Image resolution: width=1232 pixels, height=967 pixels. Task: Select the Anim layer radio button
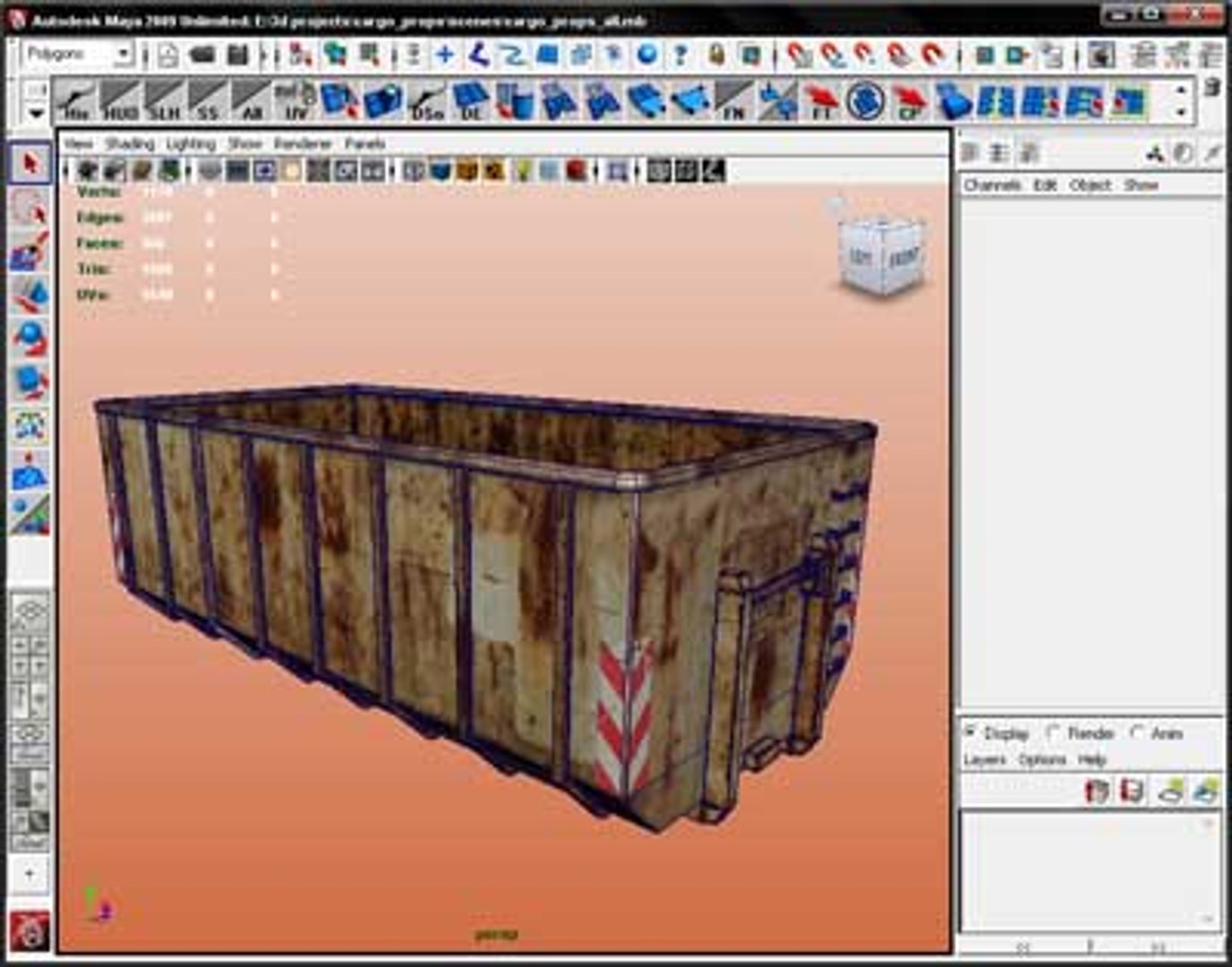[x=1137, y=732]
